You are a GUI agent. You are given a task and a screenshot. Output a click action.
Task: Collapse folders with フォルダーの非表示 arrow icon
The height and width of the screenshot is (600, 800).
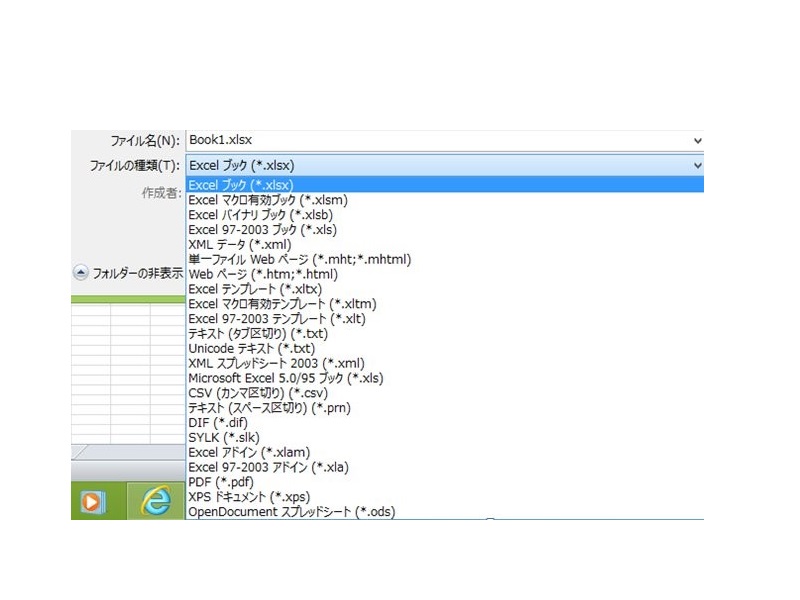pos(81,273)
